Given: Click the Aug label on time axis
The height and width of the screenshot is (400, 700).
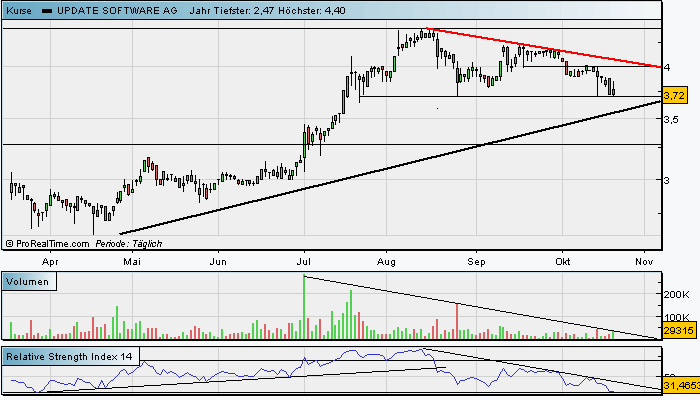Looking at the screenshot, I should (x=386, y=262).
